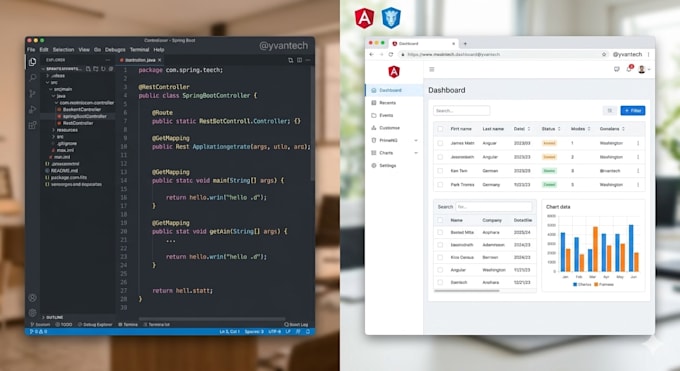Click the browser back arrow
Image resolution: width=680 pixels, height=371 pixels.
[371, 54]
